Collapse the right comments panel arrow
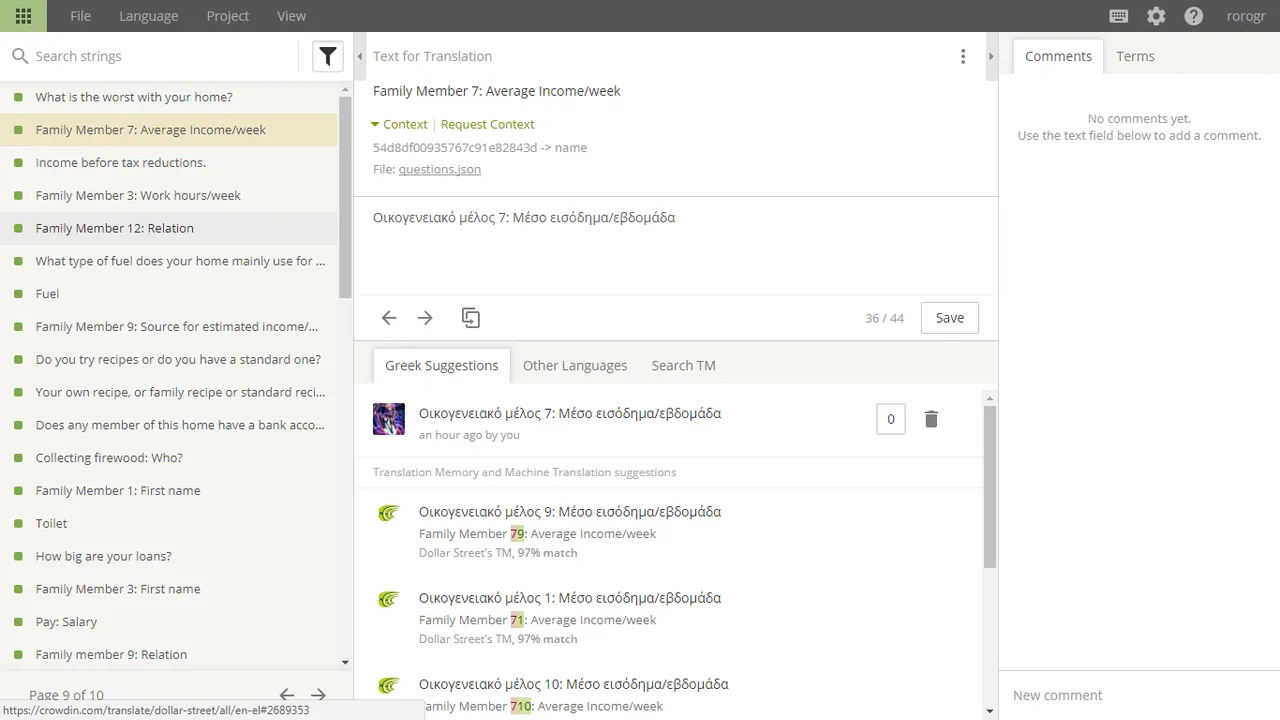The width and height of the screenshot is (1280, 720). tap(991, 56)
